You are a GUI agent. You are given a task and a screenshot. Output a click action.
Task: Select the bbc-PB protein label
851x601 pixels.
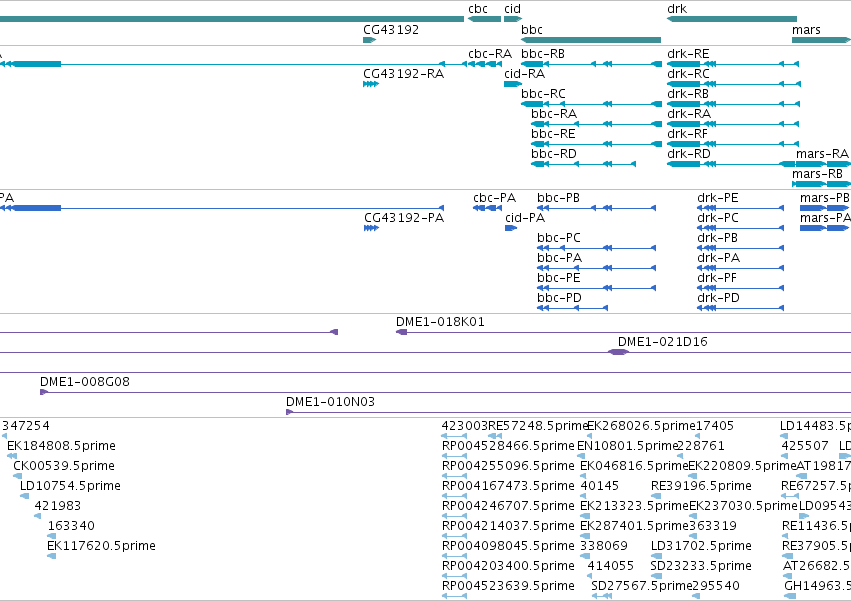click(558, 198)
